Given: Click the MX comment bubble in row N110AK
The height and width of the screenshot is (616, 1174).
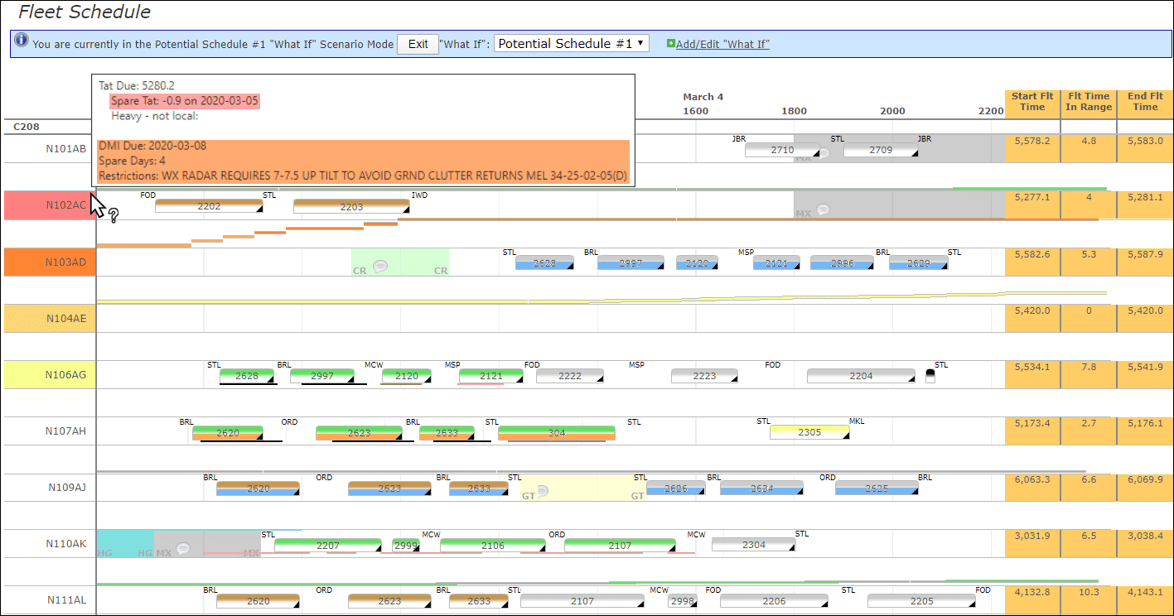Looking at the screenshot, I should pyautogui.click(x=184, y=548).
